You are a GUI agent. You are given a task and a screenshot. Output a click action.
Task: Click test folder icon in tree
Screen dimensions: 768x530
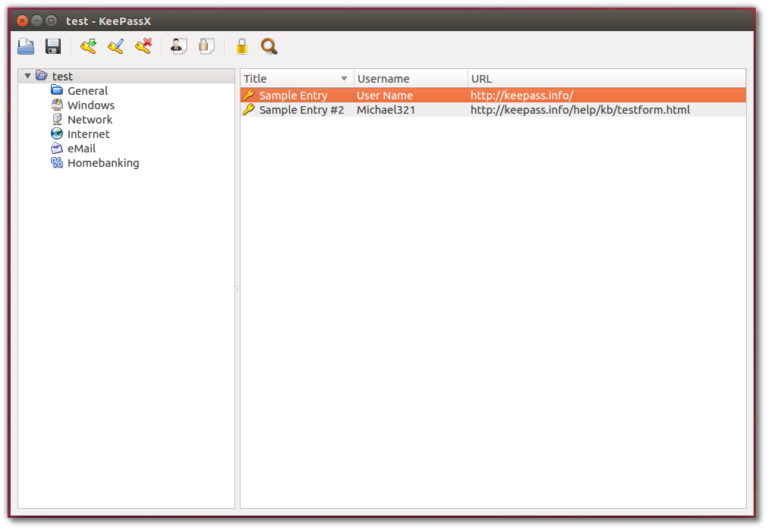42,75
